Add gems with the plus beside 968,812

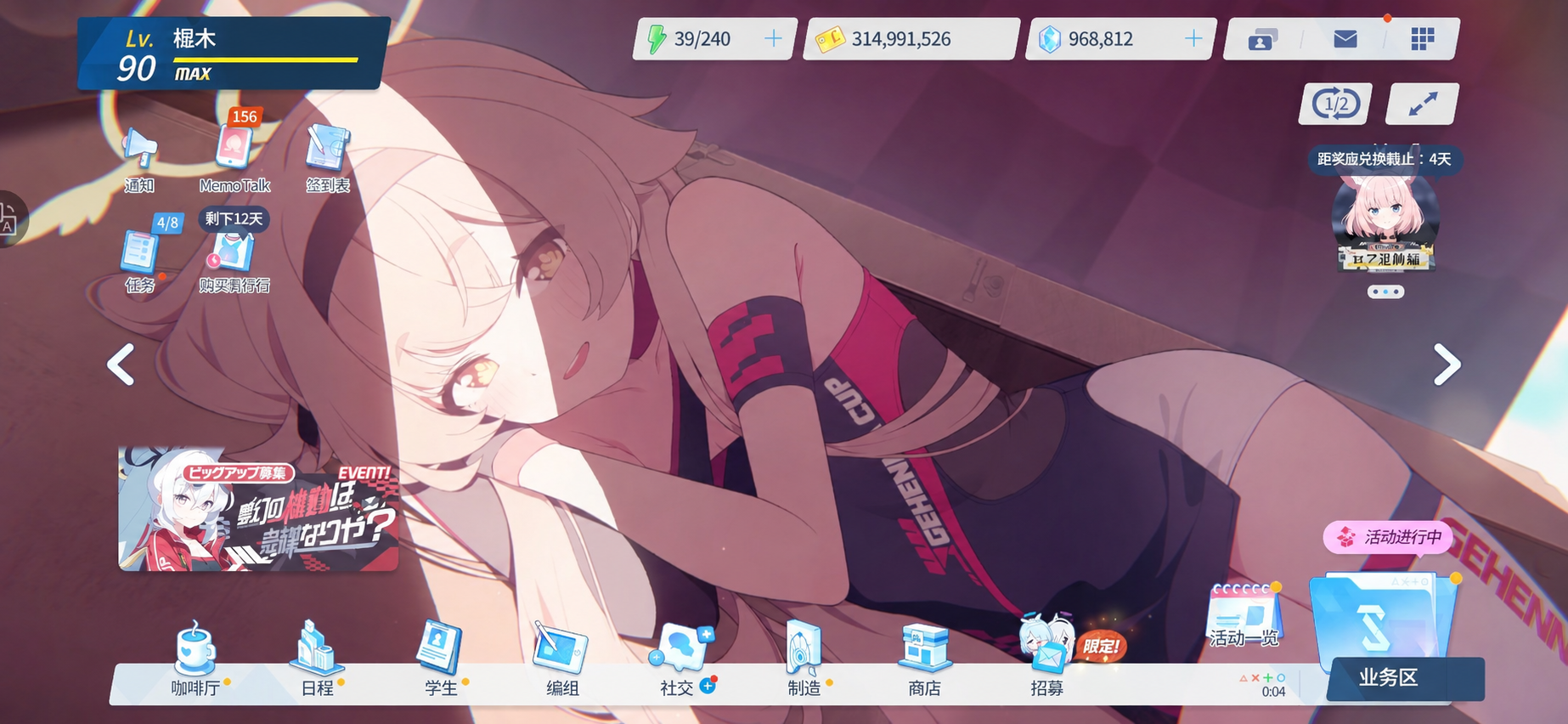click(x=1193, y=39)
